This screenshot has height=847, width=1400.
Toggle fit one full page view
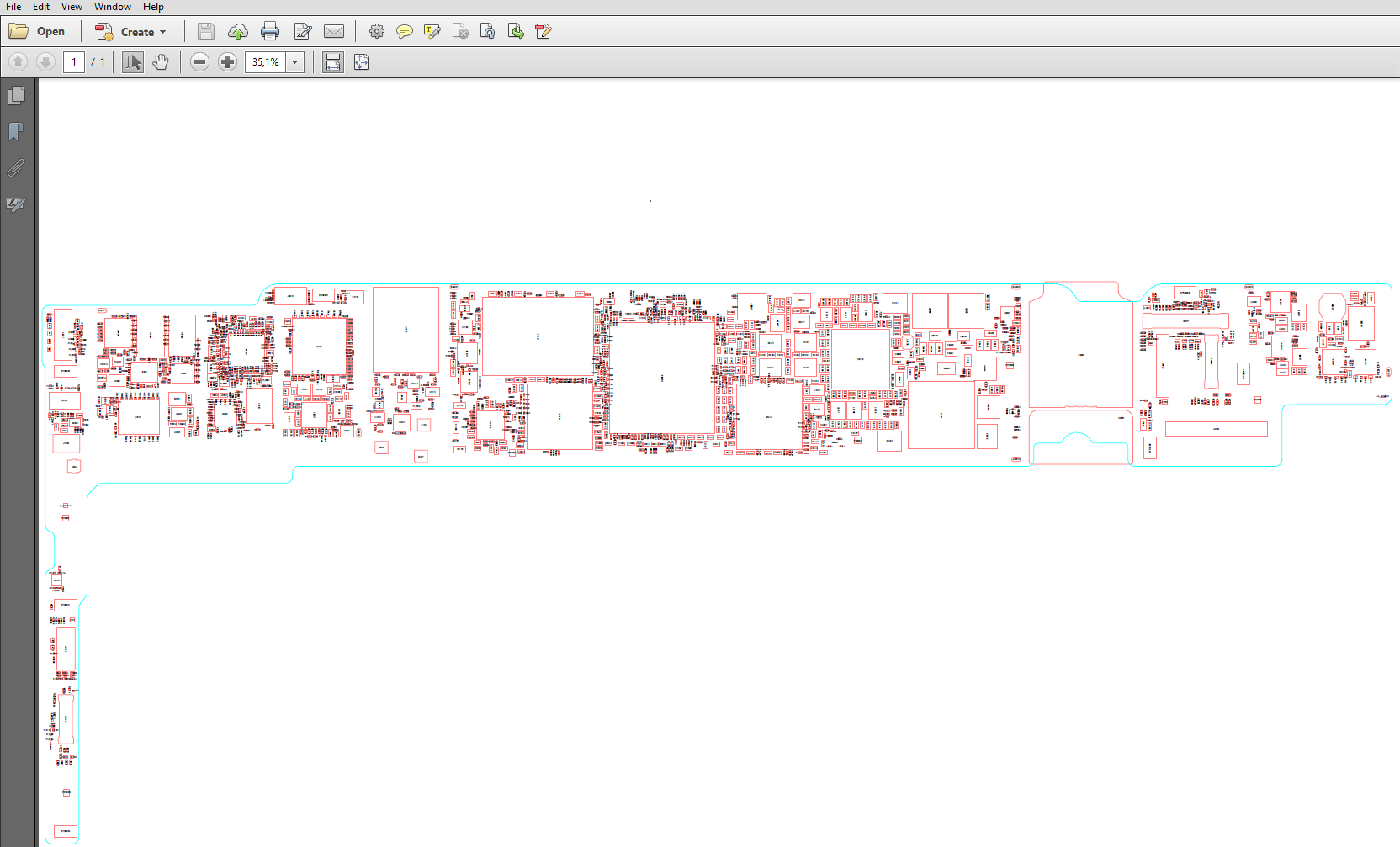tap(362, 62)
